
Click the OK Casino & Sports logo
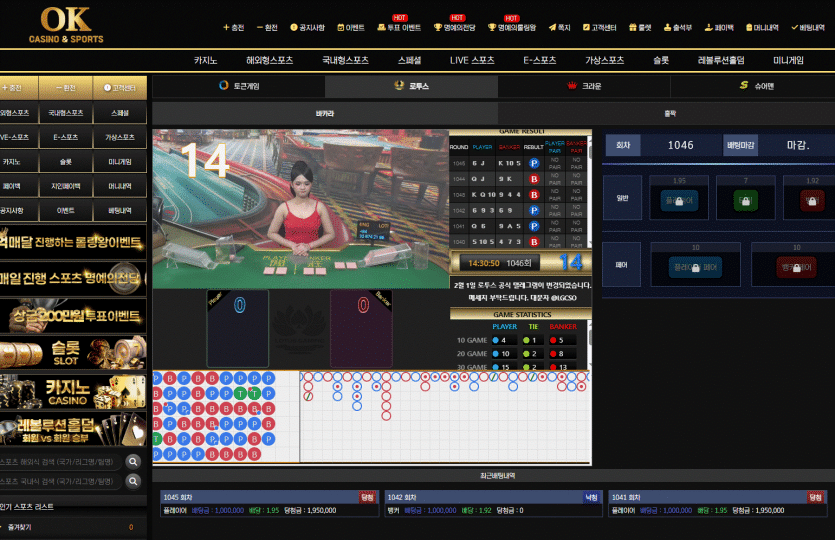pyautogui.click(x=72, y=25)
